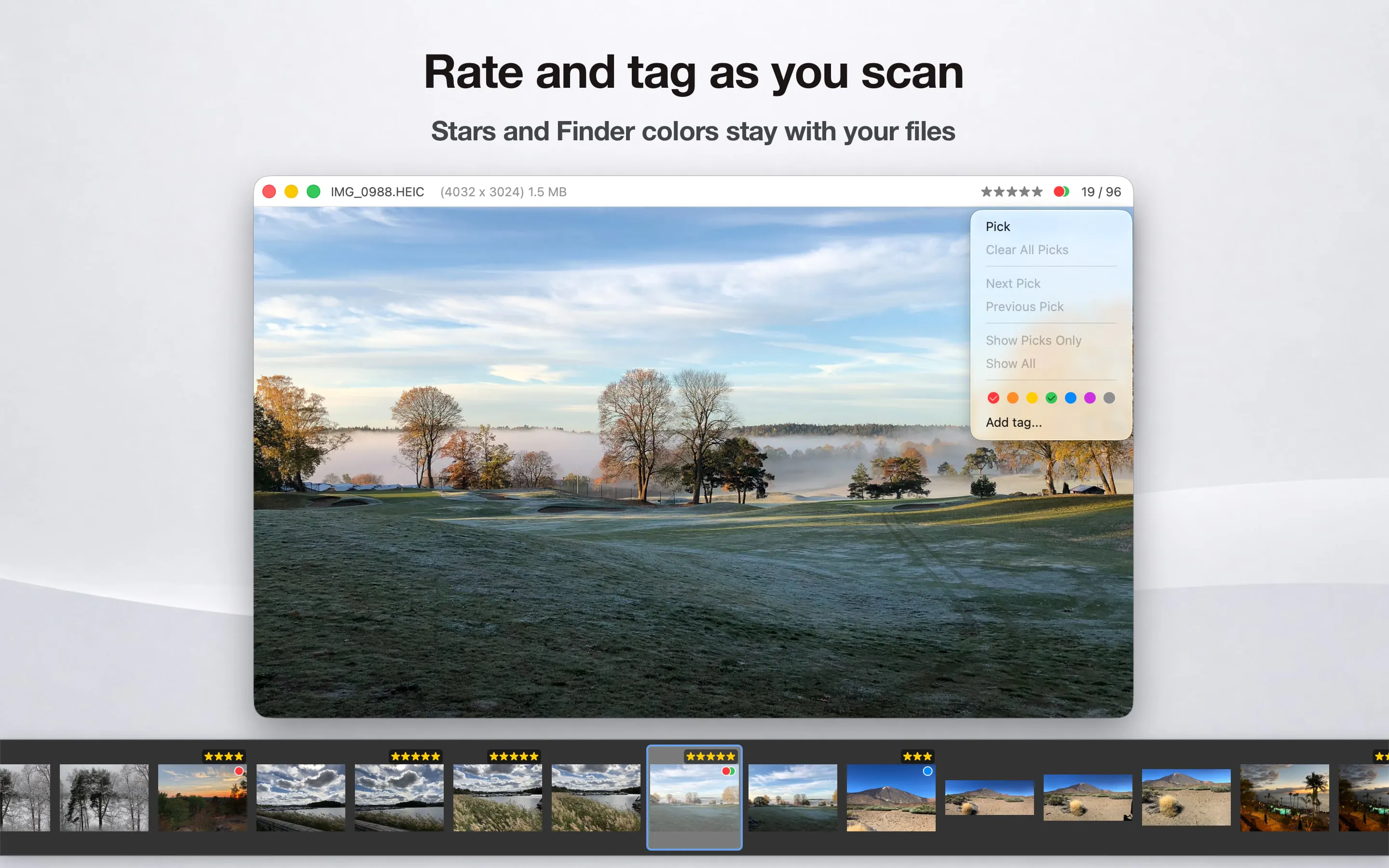
Task: Open the three-star mountain thumbnail with blue tag
Action: tap(891, 798)
